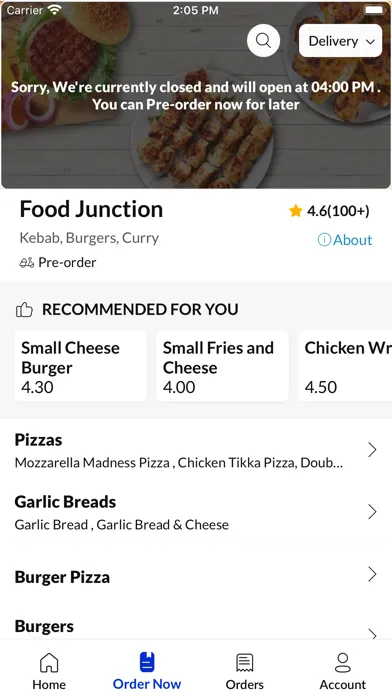Open the Delivery dropdown

point(341,41)
